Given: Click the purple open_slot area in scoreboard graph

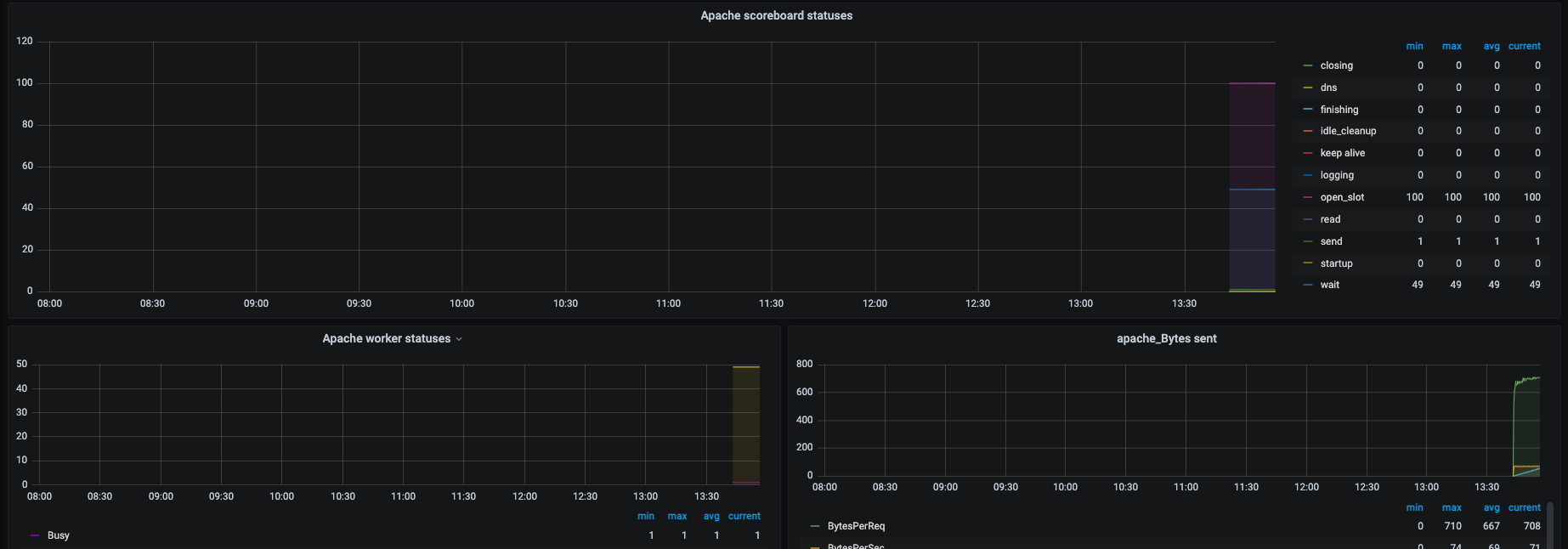Looking at the screenshot, I should coord(1252,136).
